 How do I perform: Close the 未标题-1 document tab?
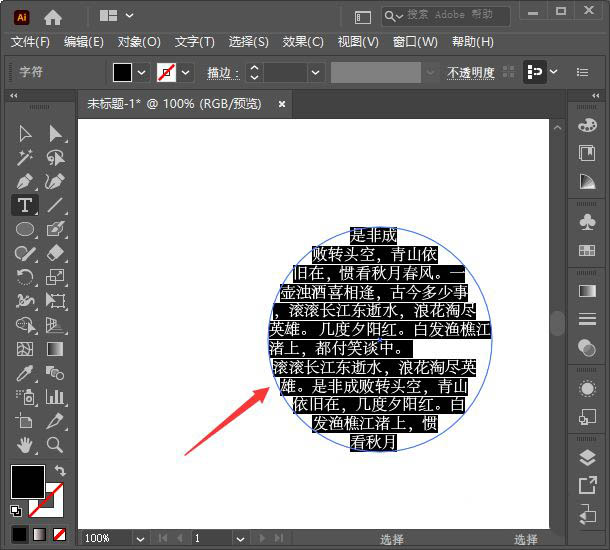click(282, 104)
